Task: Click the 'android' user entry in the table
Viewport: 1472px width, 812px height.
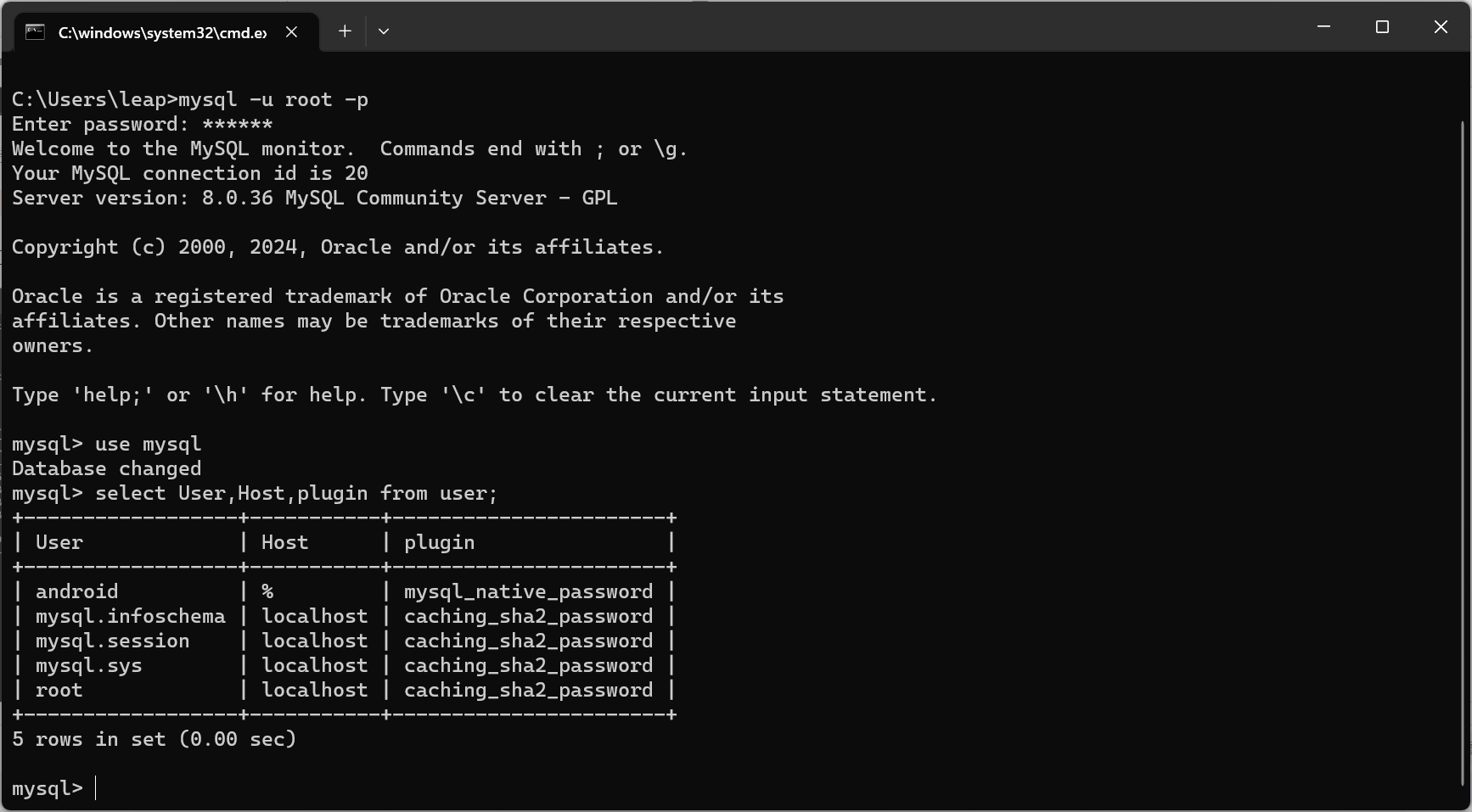Action: pyautogui.click(x=76, y=591)
